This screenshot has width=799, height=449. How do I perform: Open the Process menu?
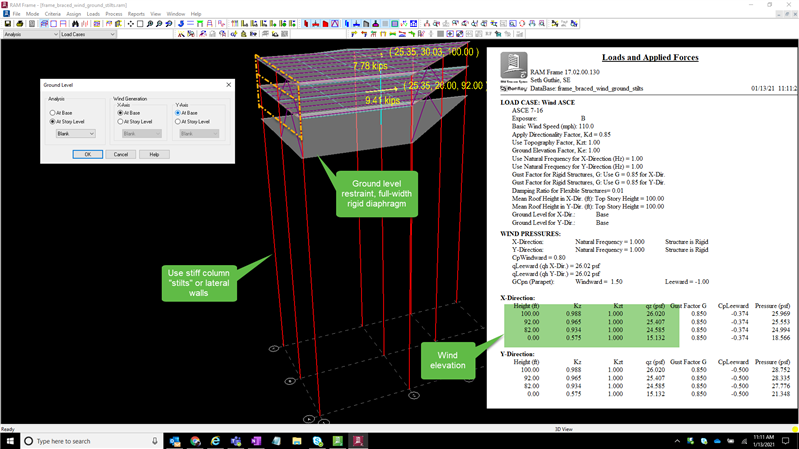click(x=113, y=14)
